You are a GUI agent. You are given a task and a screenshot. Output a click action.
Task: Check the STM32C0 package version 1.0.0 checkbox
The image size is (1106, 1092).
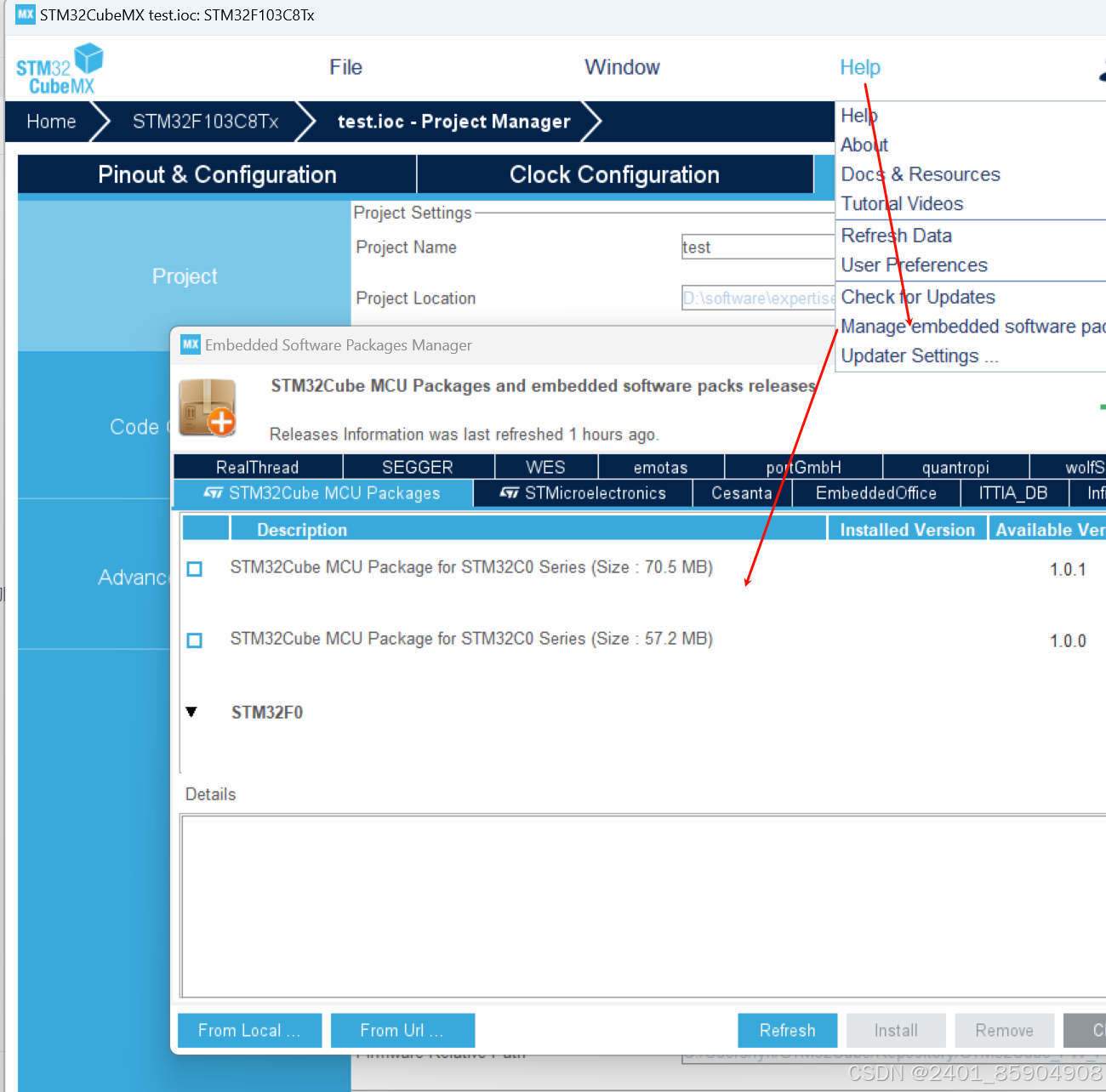click(x=195, y=640)
